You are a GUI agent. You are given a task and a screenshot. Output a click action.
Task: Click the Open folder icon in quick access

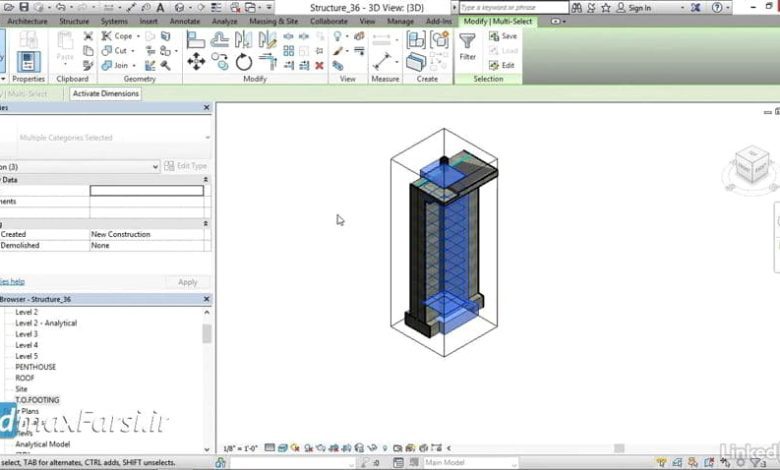9,7
